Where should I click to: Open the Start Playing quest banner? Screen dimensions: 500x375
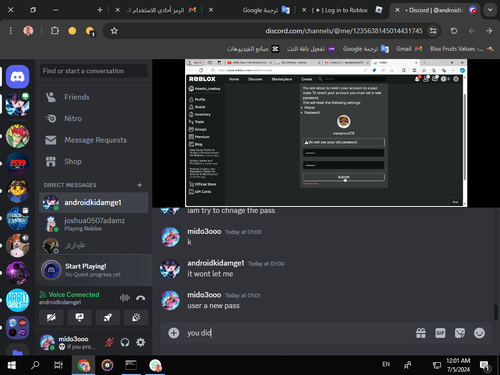pyautogui.click(x=94, y=270)
